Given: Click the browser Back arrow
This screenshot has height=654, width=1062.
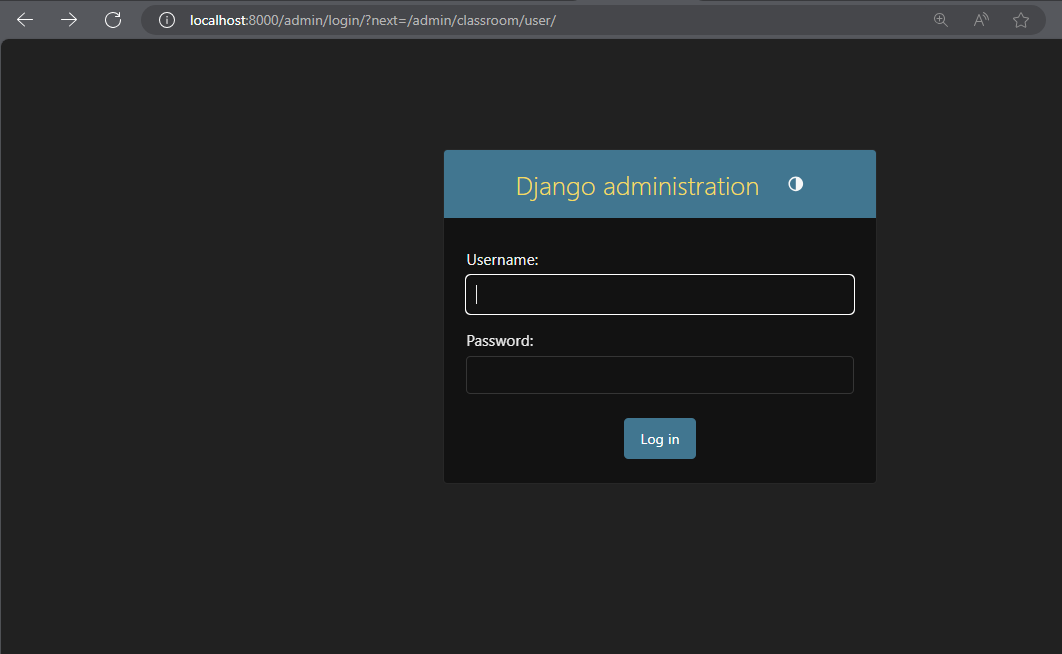Looking at the screenshot, I should (x=25, y=20).
